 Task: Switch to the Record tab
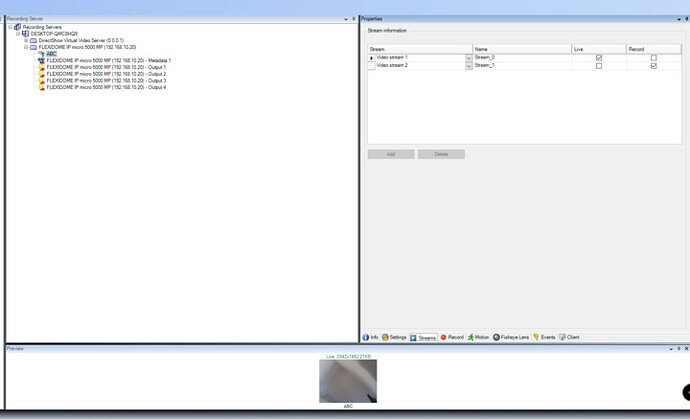coord(452,337)
